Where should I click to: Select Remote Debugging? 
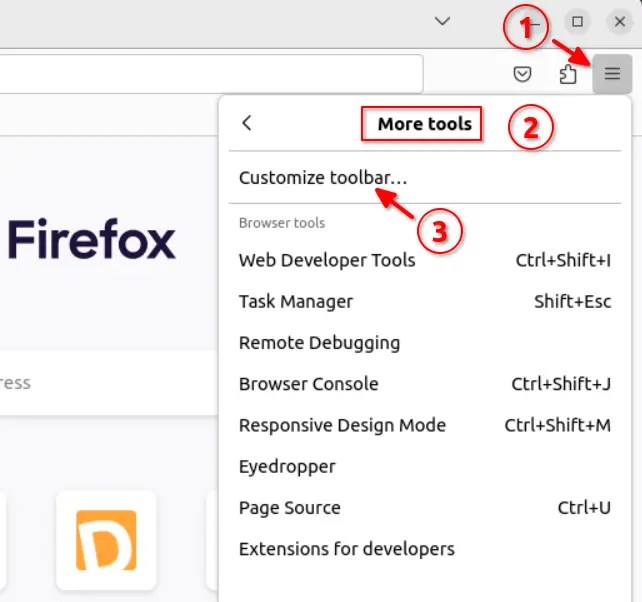click(425, 343)
